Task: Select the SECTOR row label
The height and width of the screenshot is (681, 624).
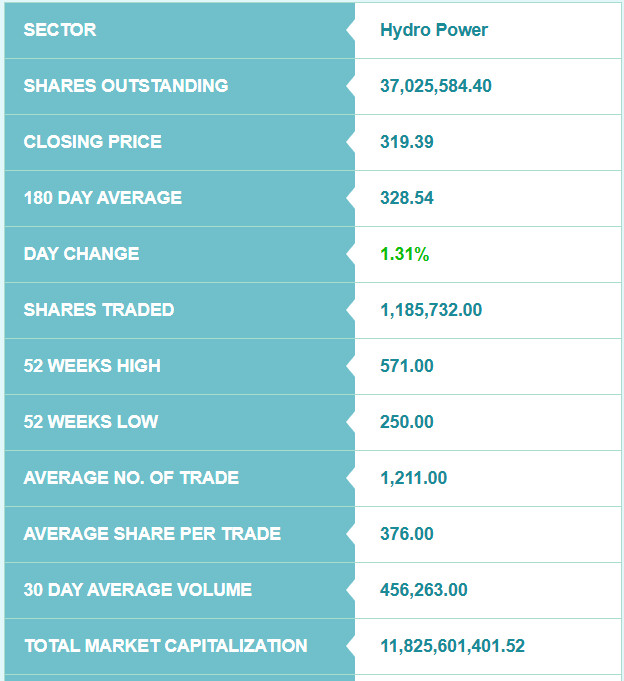Action: (x=60, y=30)
